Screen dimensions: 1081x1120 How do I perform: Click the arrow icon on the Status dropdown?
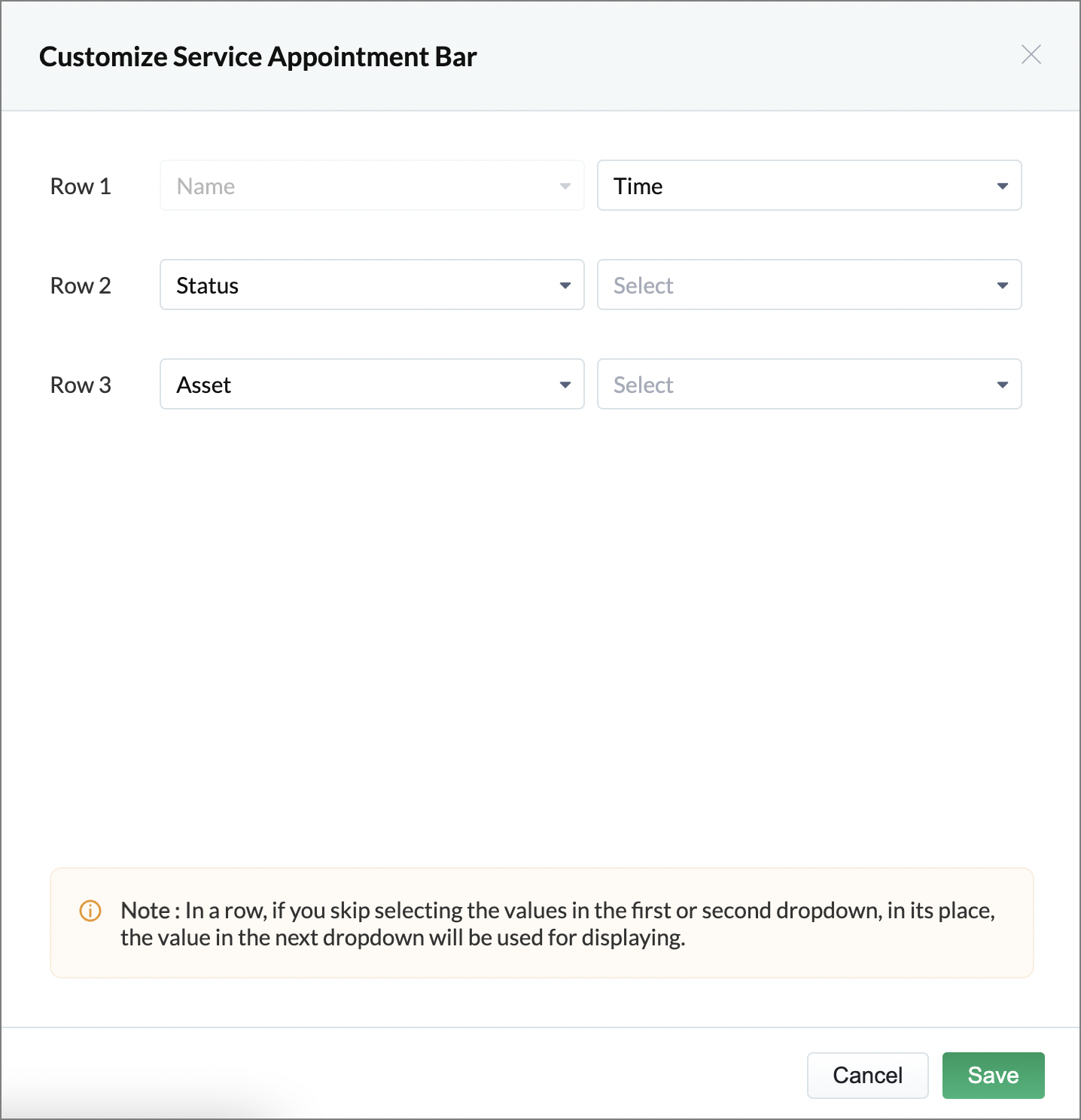click(565, 285)
